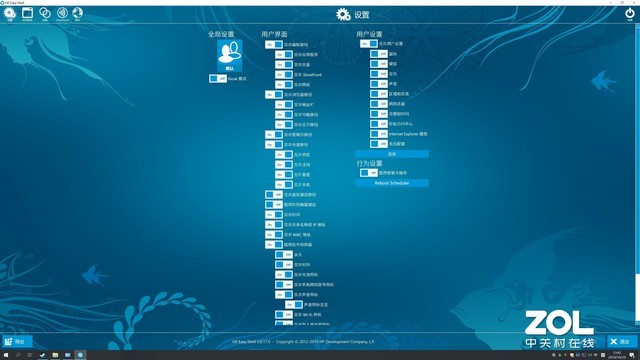Open Task View on the taskbar
Screen dimensions: 640x360
click(30, 355)
